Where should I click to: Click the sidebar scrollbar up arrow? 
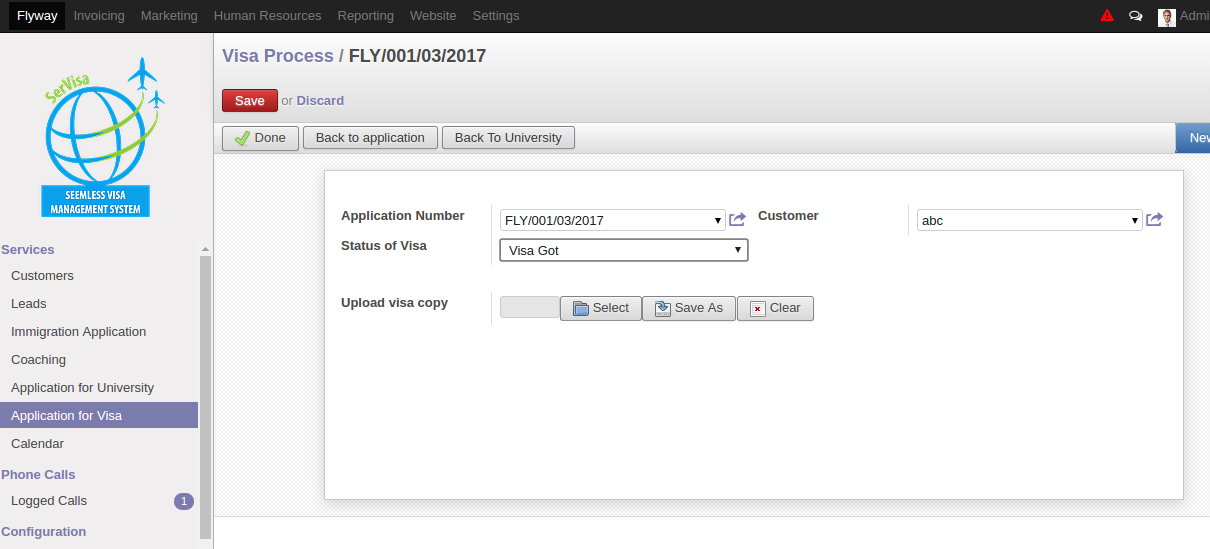click(205, 250)
